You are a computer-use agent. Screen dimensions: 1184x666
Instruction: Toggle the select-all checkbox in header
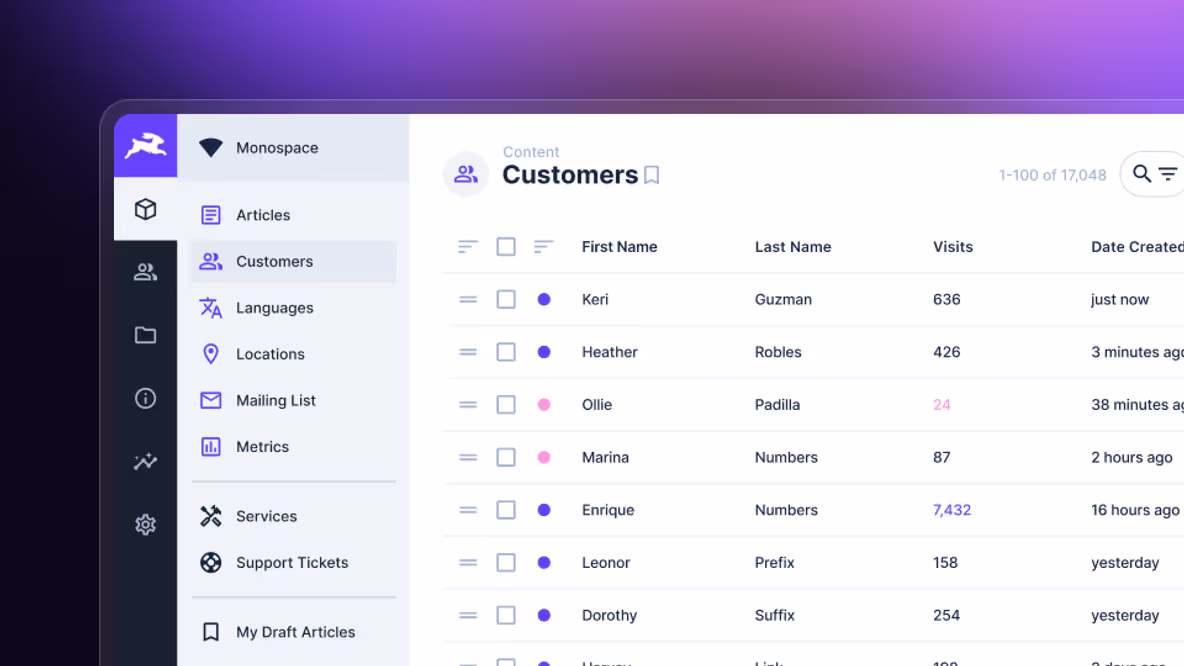506,247
